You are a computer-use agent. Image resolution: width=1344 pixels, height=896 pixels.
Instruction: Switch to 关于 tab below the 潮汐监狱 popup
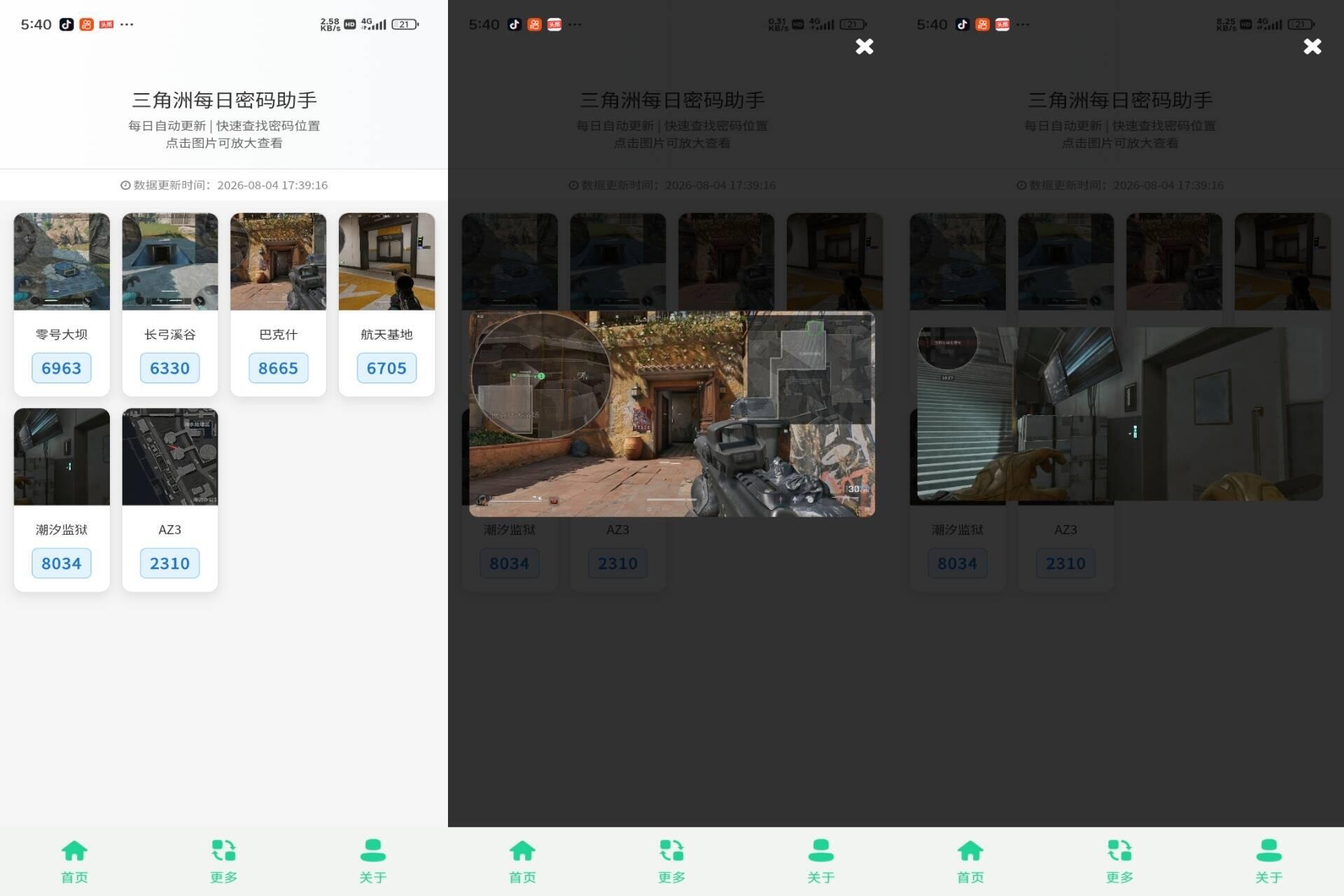(x=1269, y=862)
